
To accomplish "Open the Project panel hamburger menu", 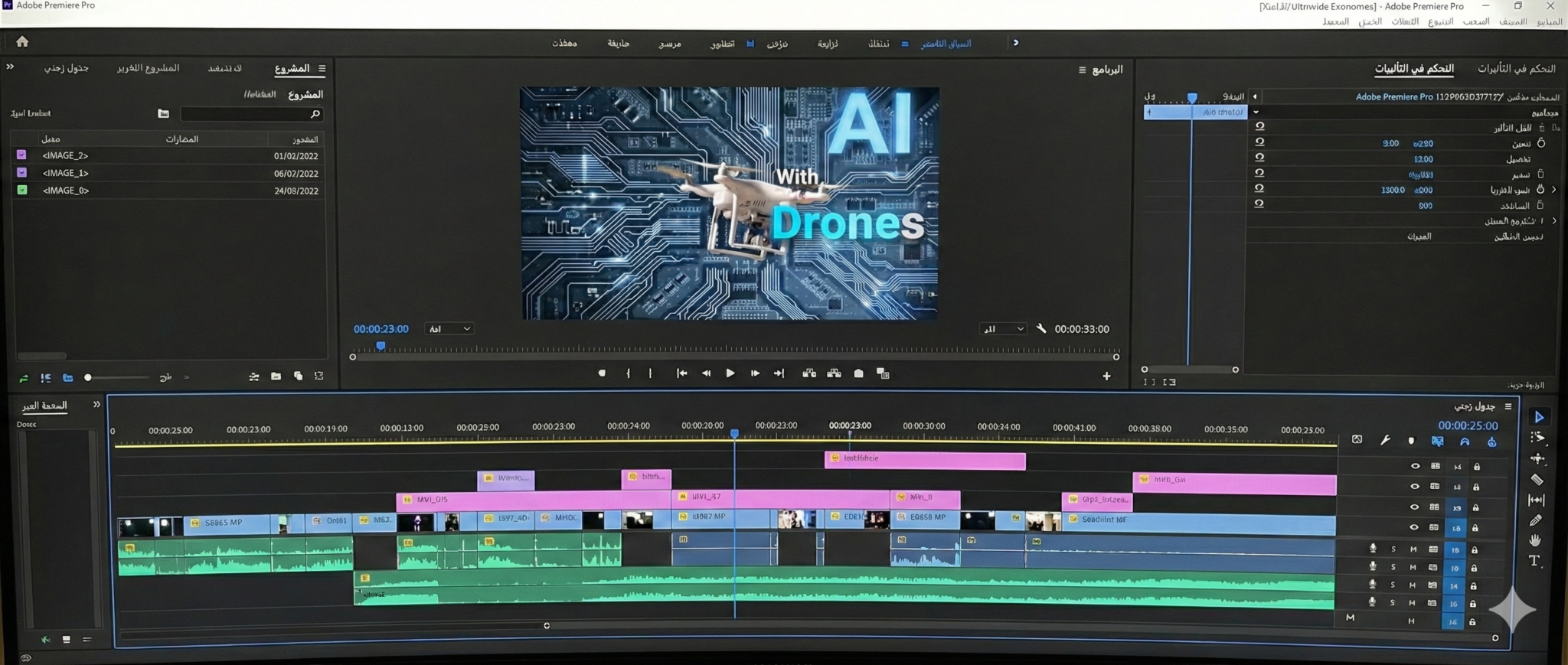I will 322,69.
